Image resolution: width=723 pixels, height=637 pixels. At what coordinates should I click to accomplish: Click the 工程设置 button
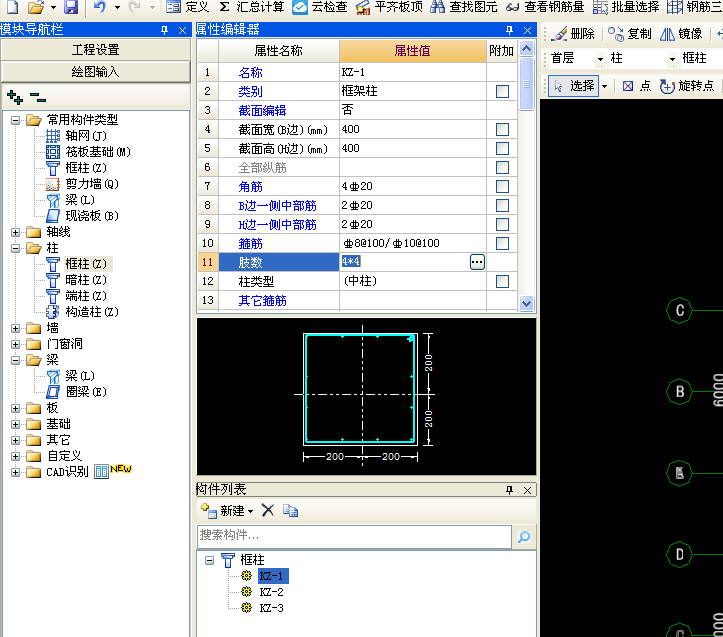[95, 50]
